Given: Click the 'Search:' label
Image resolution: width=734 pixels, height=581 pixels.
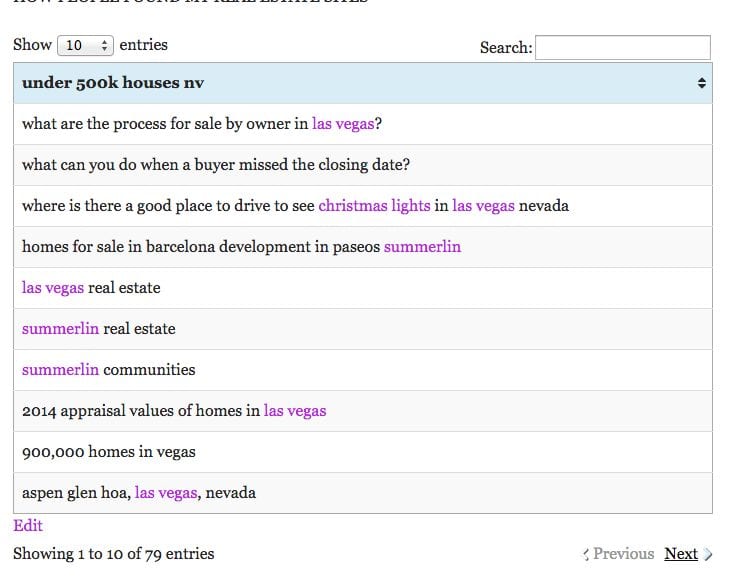Looking at the screenshot, I should [506, 47].
